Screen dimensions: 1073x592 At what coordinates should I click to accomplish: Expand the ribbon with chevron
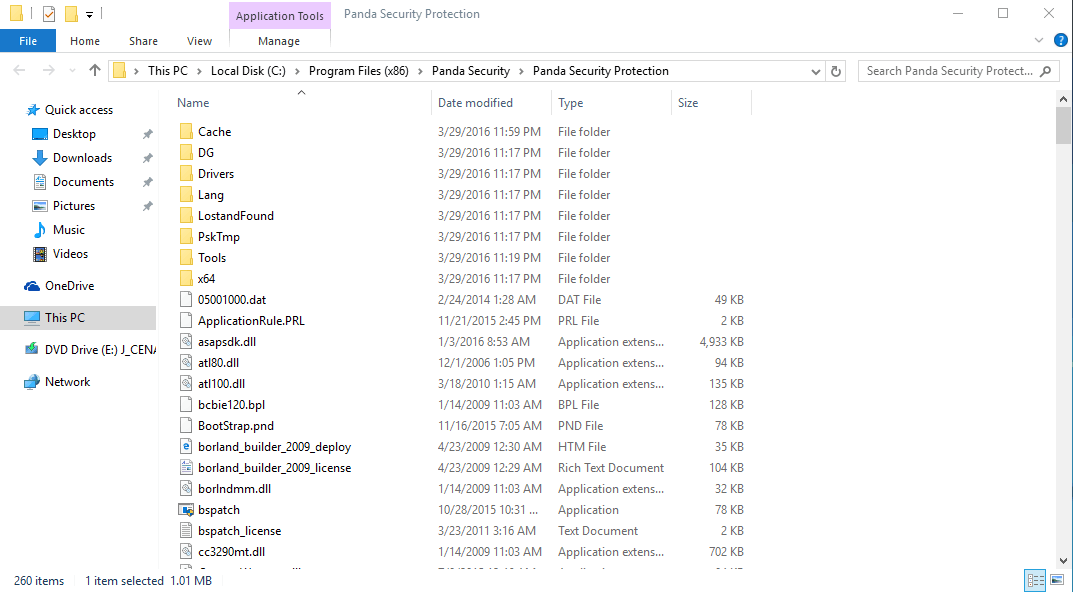pos(1039,40)
